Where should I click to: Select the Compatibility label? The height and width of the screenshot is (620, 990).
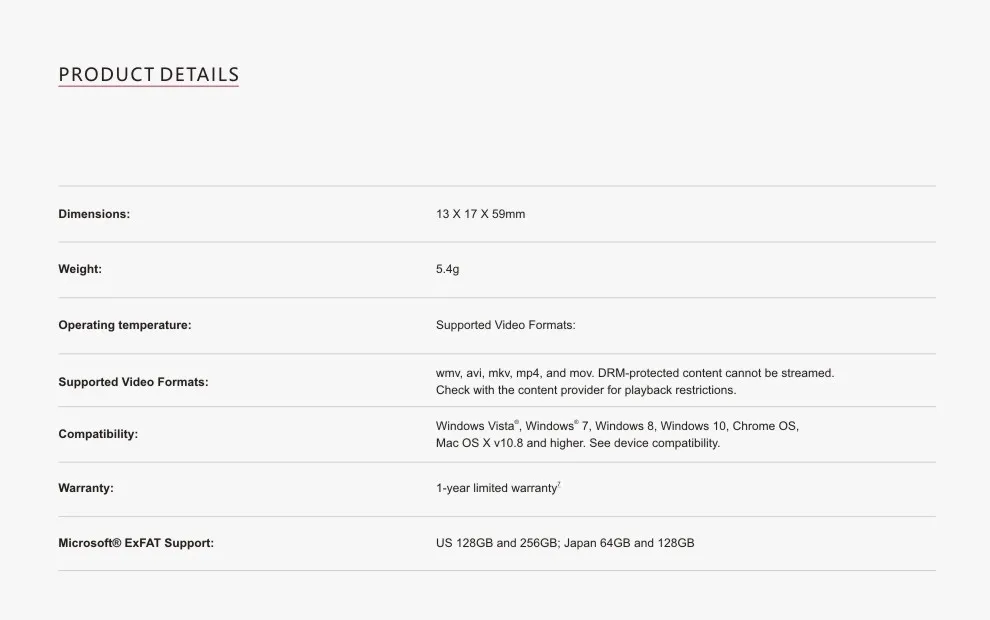coord(98,434)
